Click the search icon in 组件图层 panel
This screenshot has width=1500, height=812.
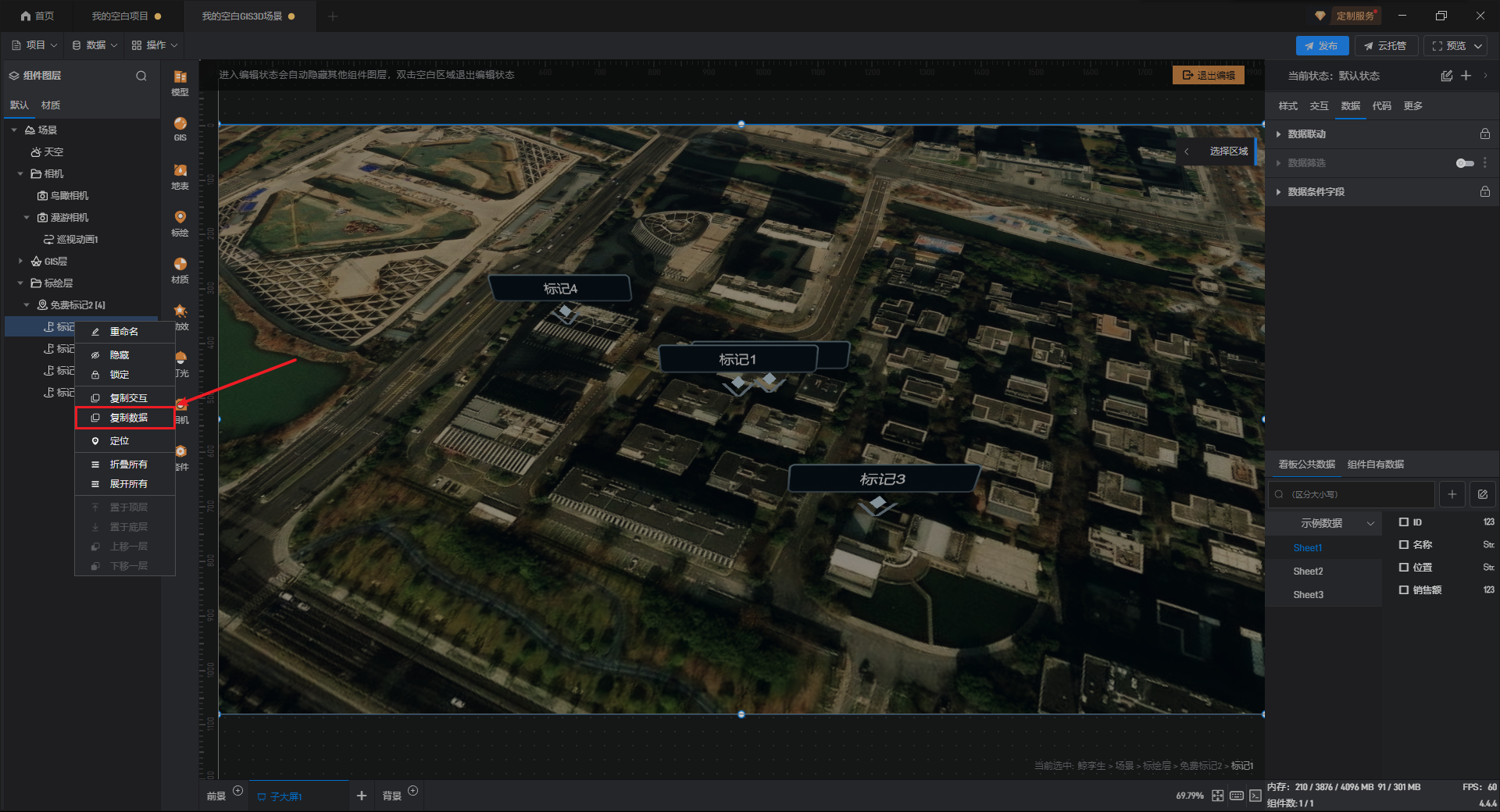point(141,76)
